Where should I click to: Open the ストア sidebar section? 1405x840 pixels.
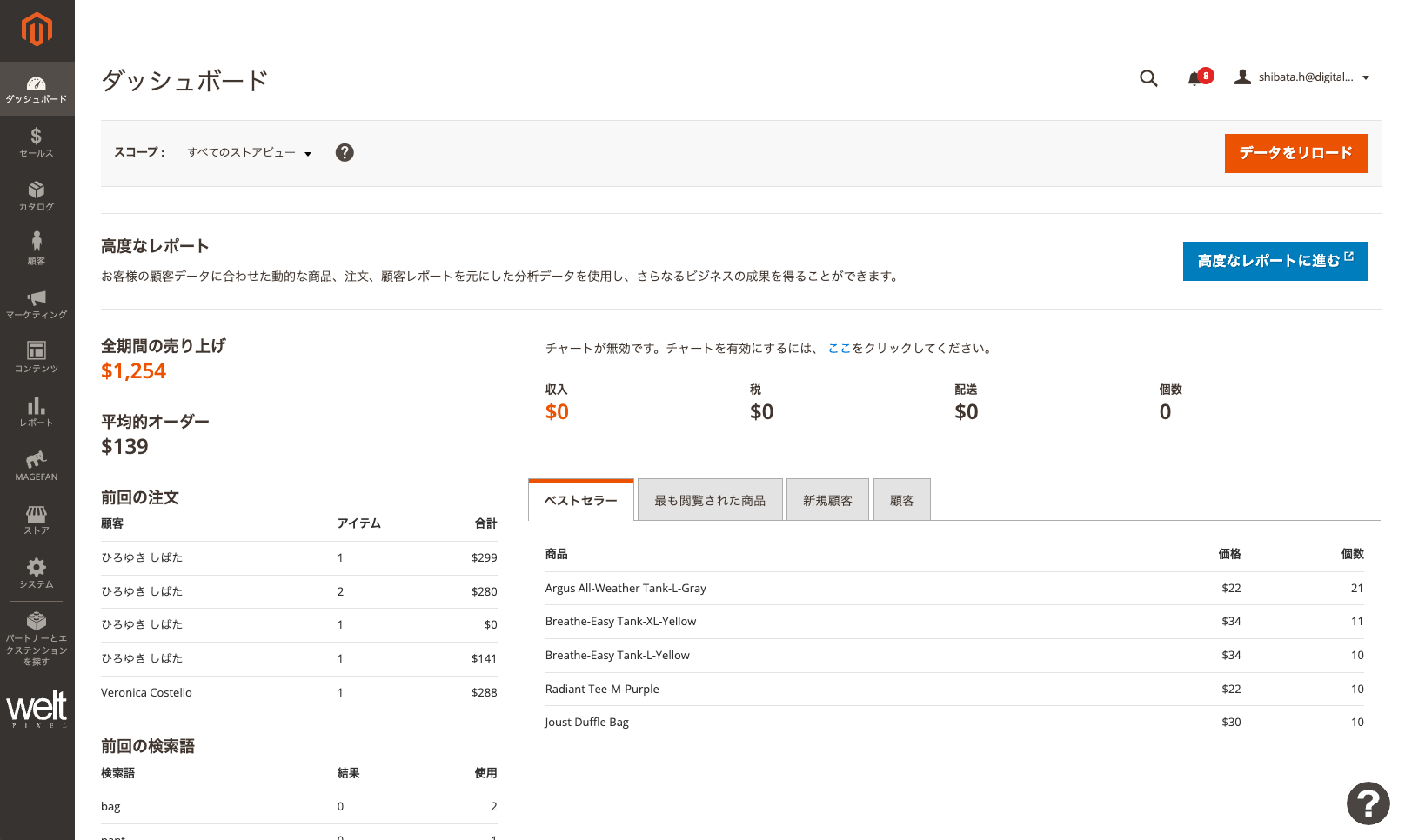[x=37, y=520]
